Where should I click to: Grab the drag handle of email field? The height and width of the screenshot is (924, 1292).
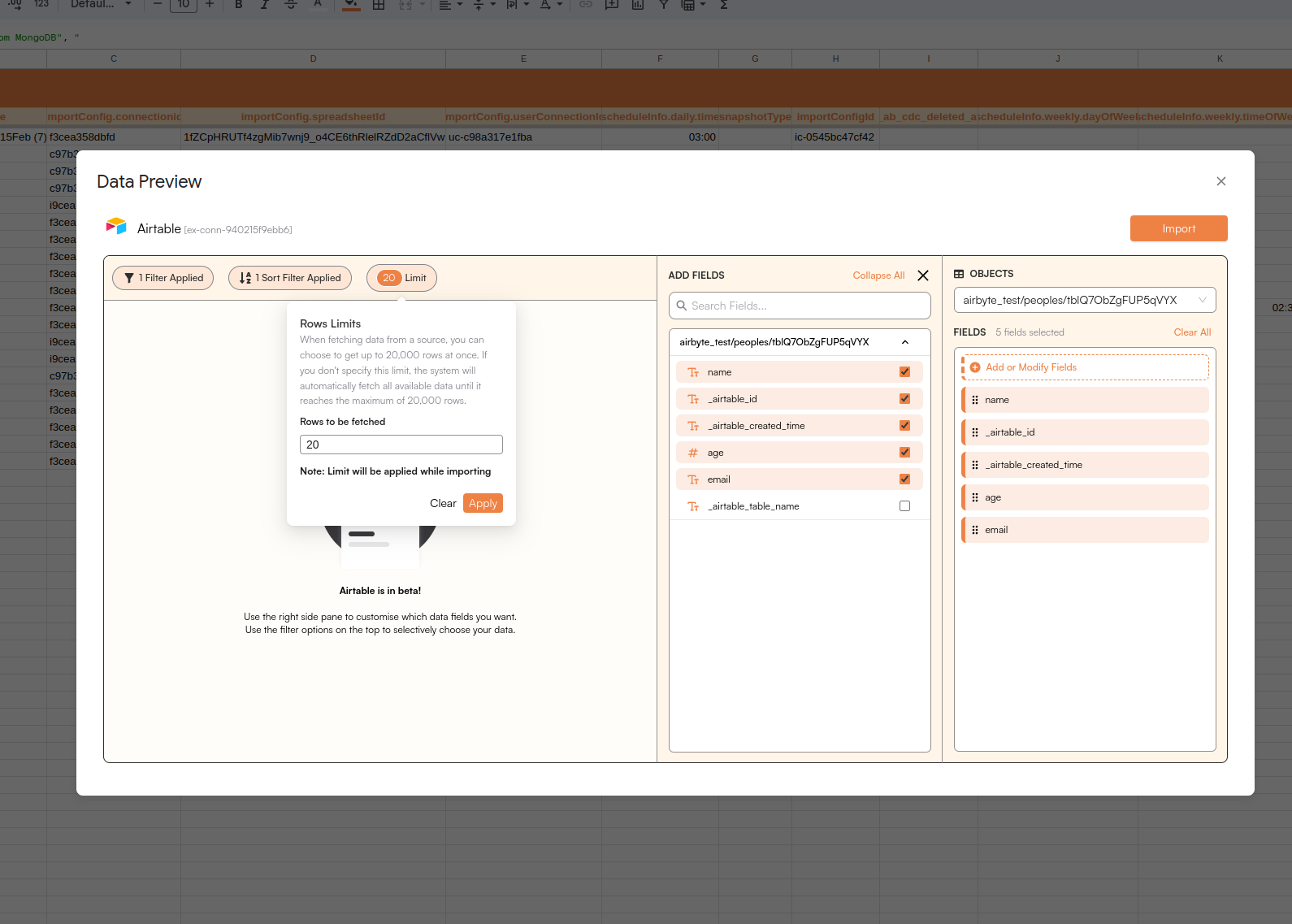tap(975, 530)
